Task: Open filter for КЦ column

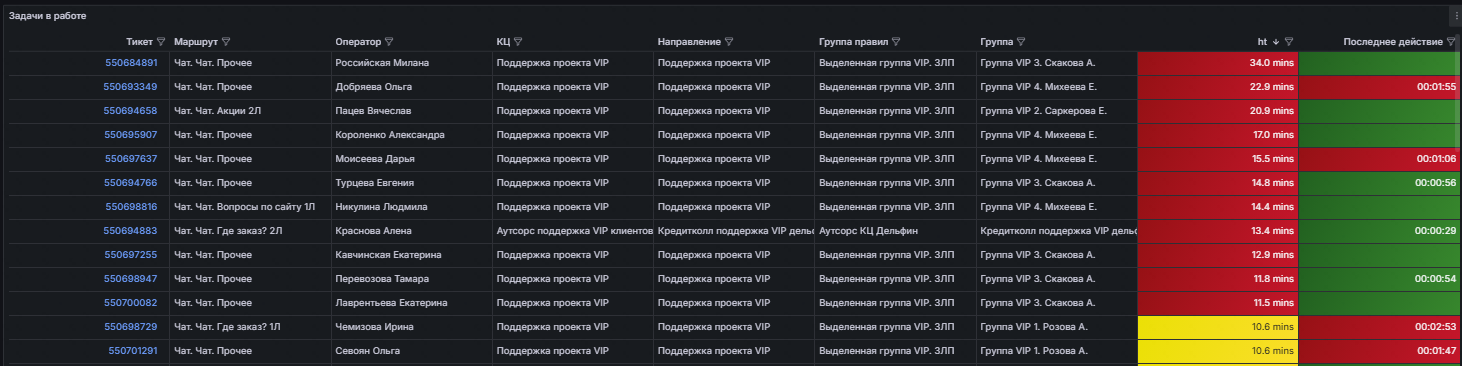Action: 520,42
